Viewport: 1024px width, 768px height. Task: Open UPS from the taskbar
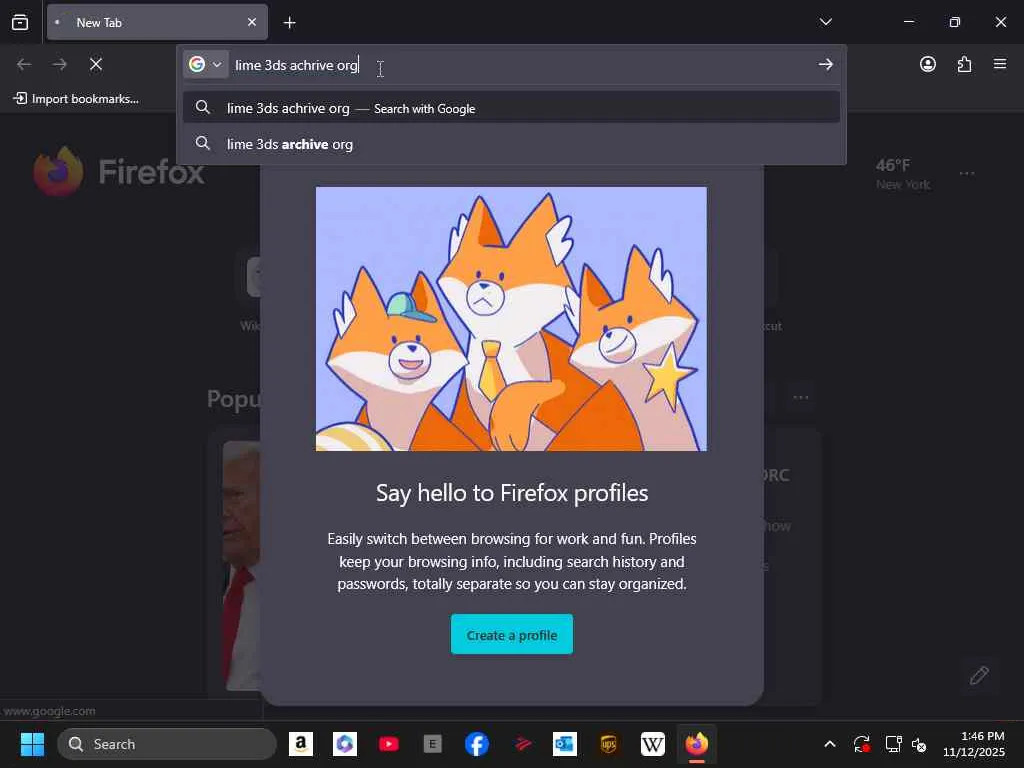(609, 744)
